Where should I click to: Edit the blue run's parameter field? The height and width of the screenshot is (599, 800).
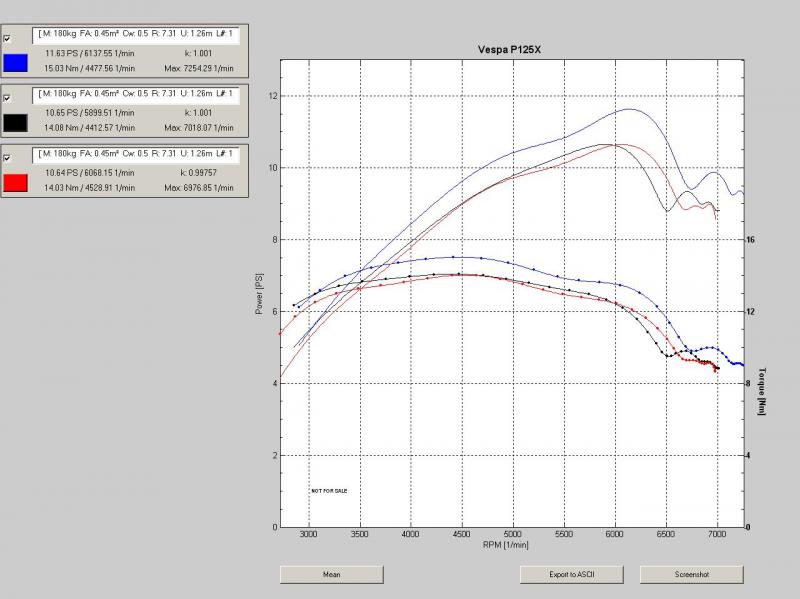click(136, 35)
